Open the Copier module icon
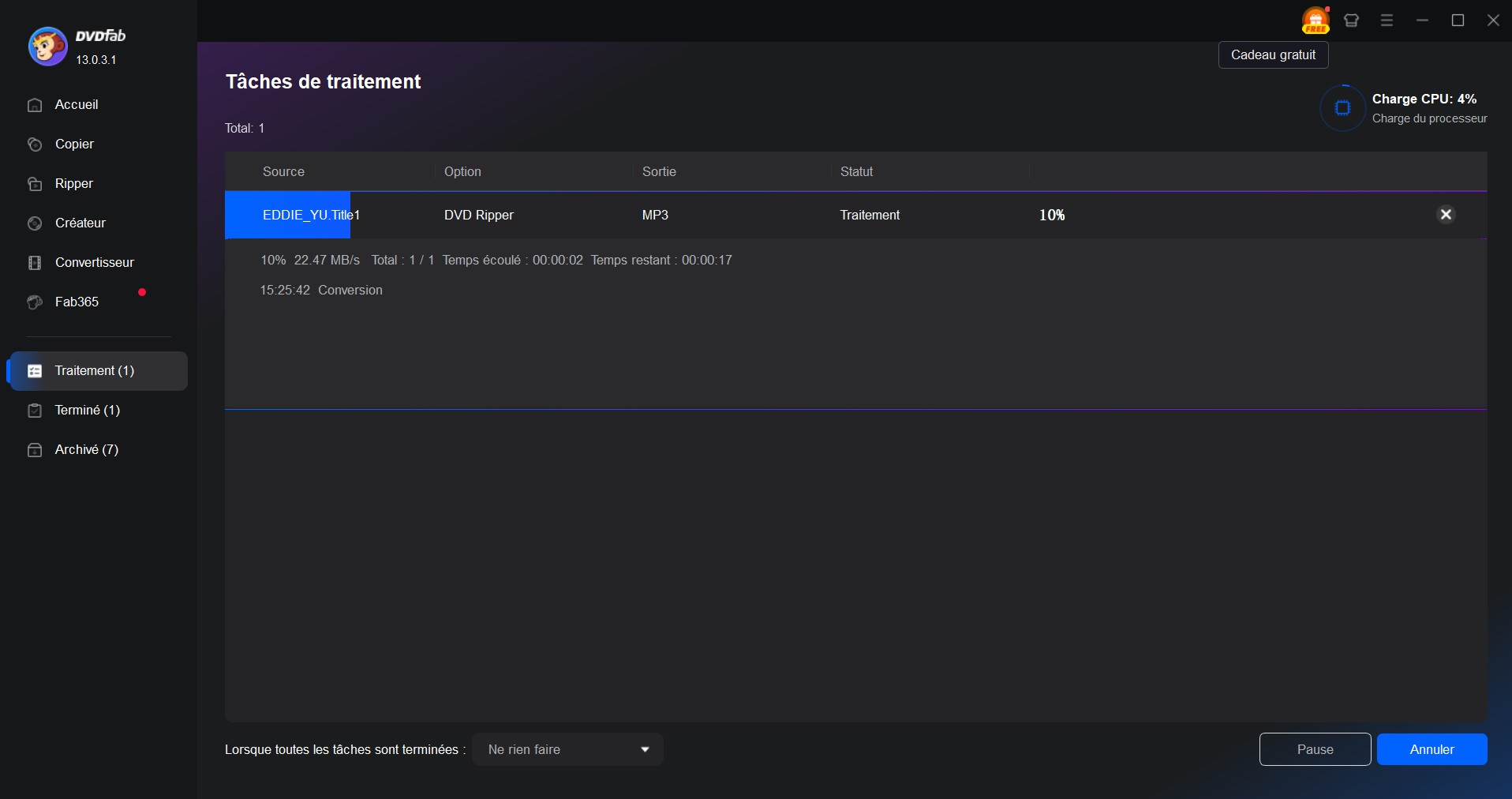 pyautogui.click(x=36, y=144)
